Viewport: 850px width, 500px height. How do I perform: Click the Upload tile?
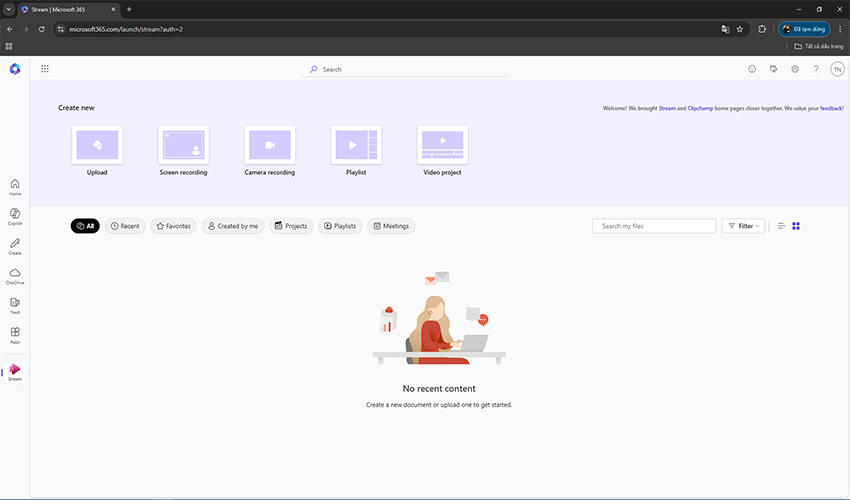coord(97,151)
